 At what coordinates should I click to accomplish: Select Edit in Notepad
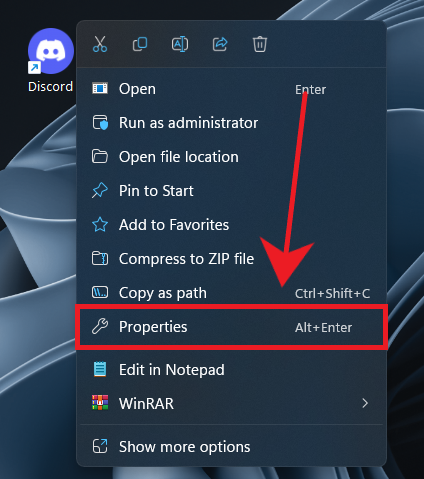pyautogui.click(x=231, y=370)
